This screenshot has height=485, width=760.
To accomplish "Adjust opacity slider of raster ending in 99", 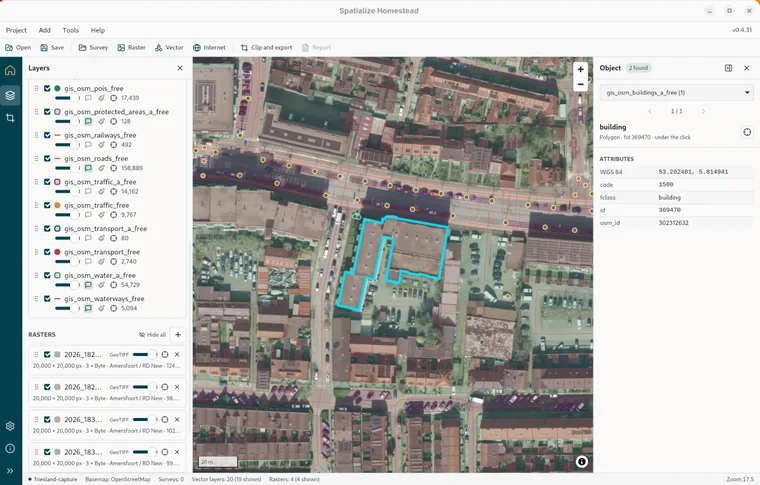I will click(145, 452).
